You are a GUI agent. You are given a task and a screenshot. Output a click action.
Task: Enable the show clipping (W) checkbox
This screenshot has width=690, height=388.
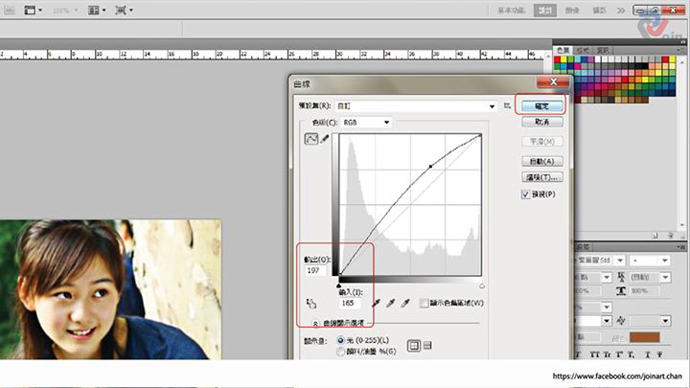point(424,303)
